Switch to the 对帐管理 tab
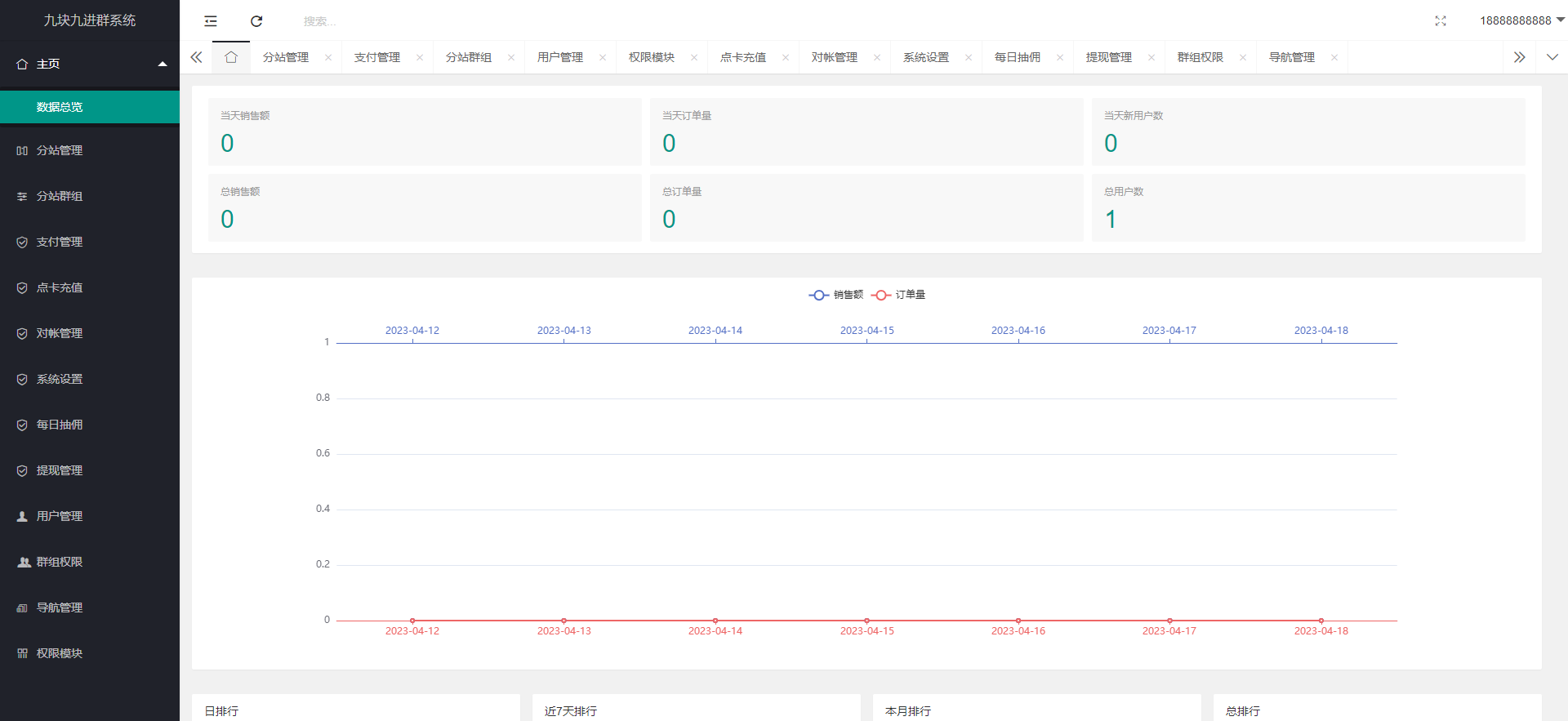 (x=835, y=57)
